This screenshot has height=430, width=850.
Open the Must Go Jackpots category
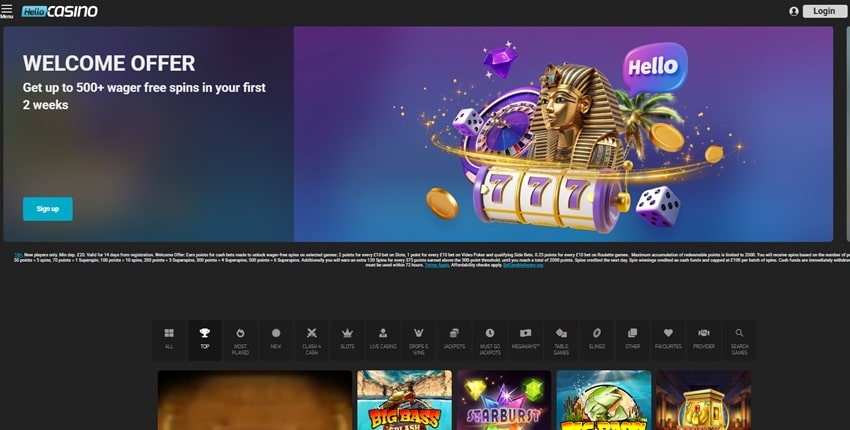490,340
